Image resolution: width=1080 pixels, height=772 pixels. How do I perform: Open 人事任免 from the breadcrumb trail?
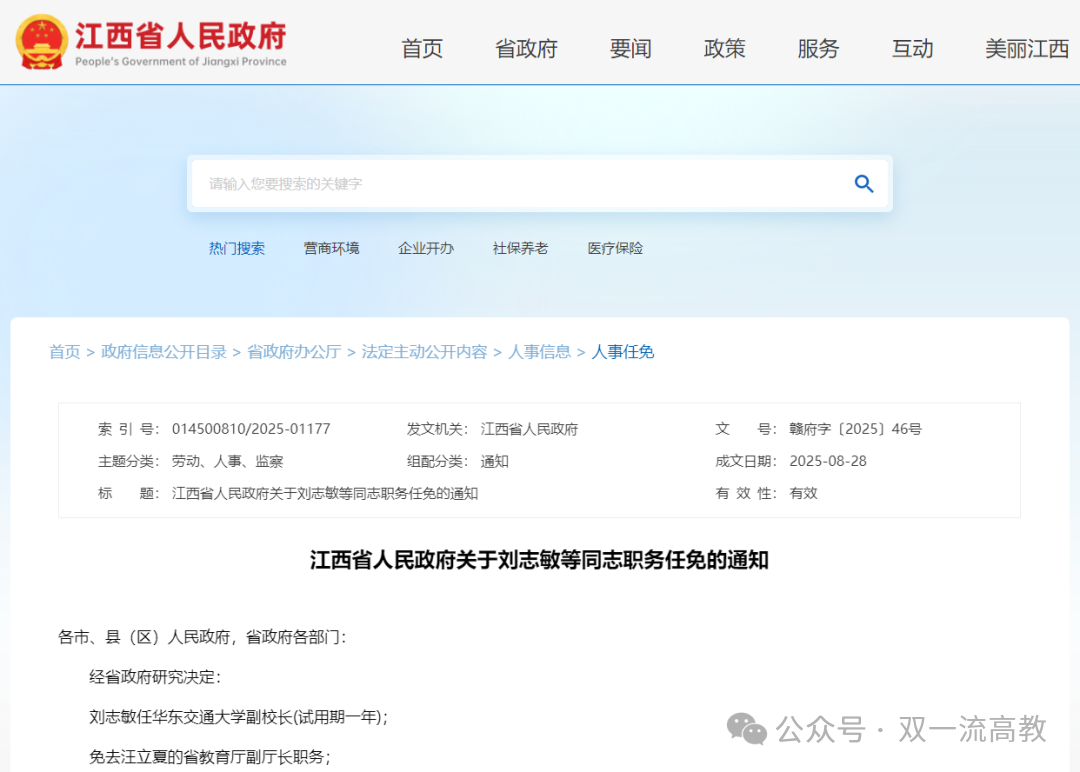tap(623, 351)
